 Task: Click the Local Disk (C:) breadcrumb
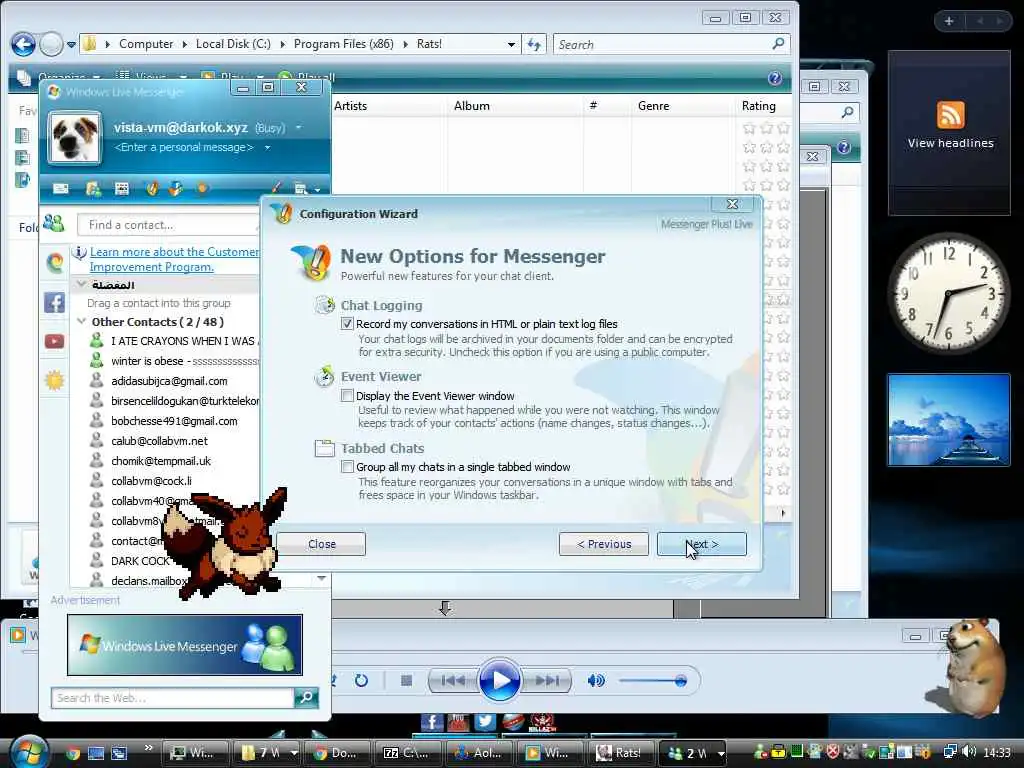(233, 44)
